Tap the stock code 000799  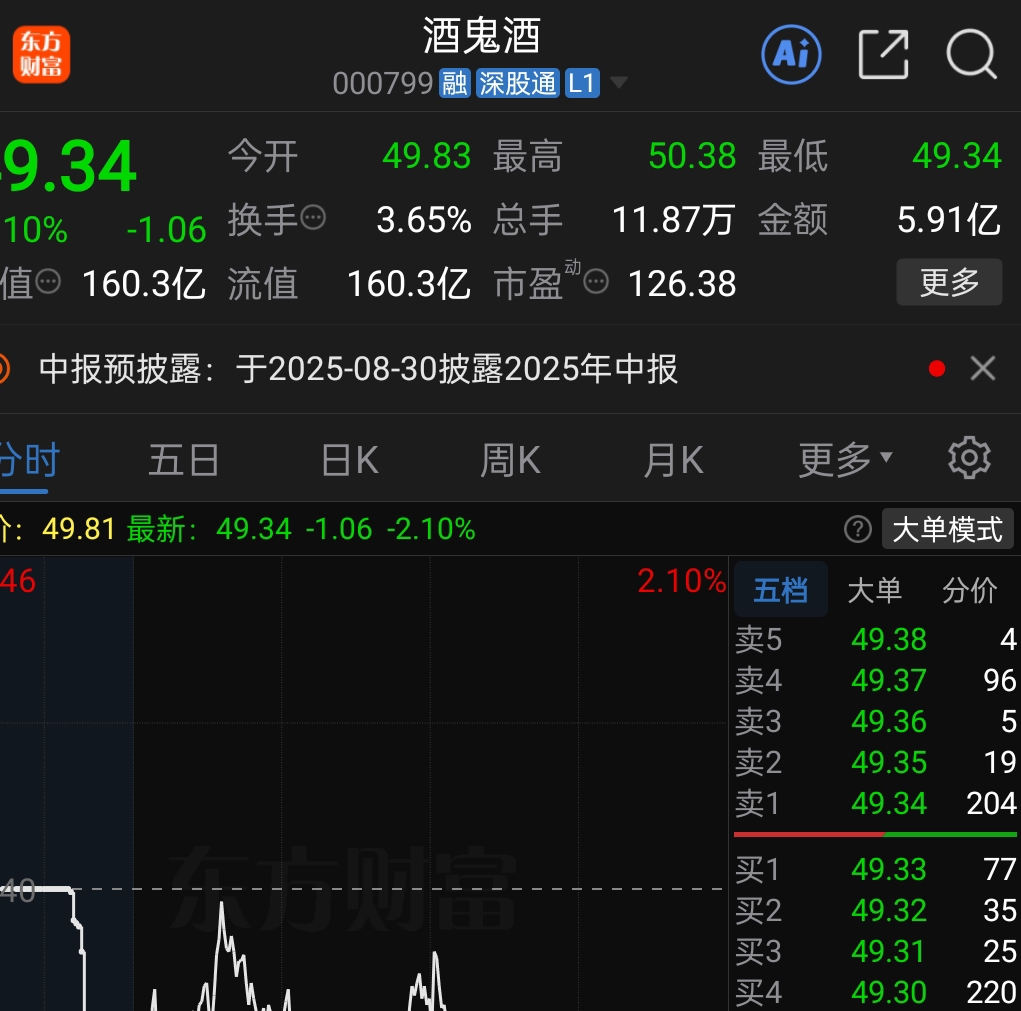(383, 83)
